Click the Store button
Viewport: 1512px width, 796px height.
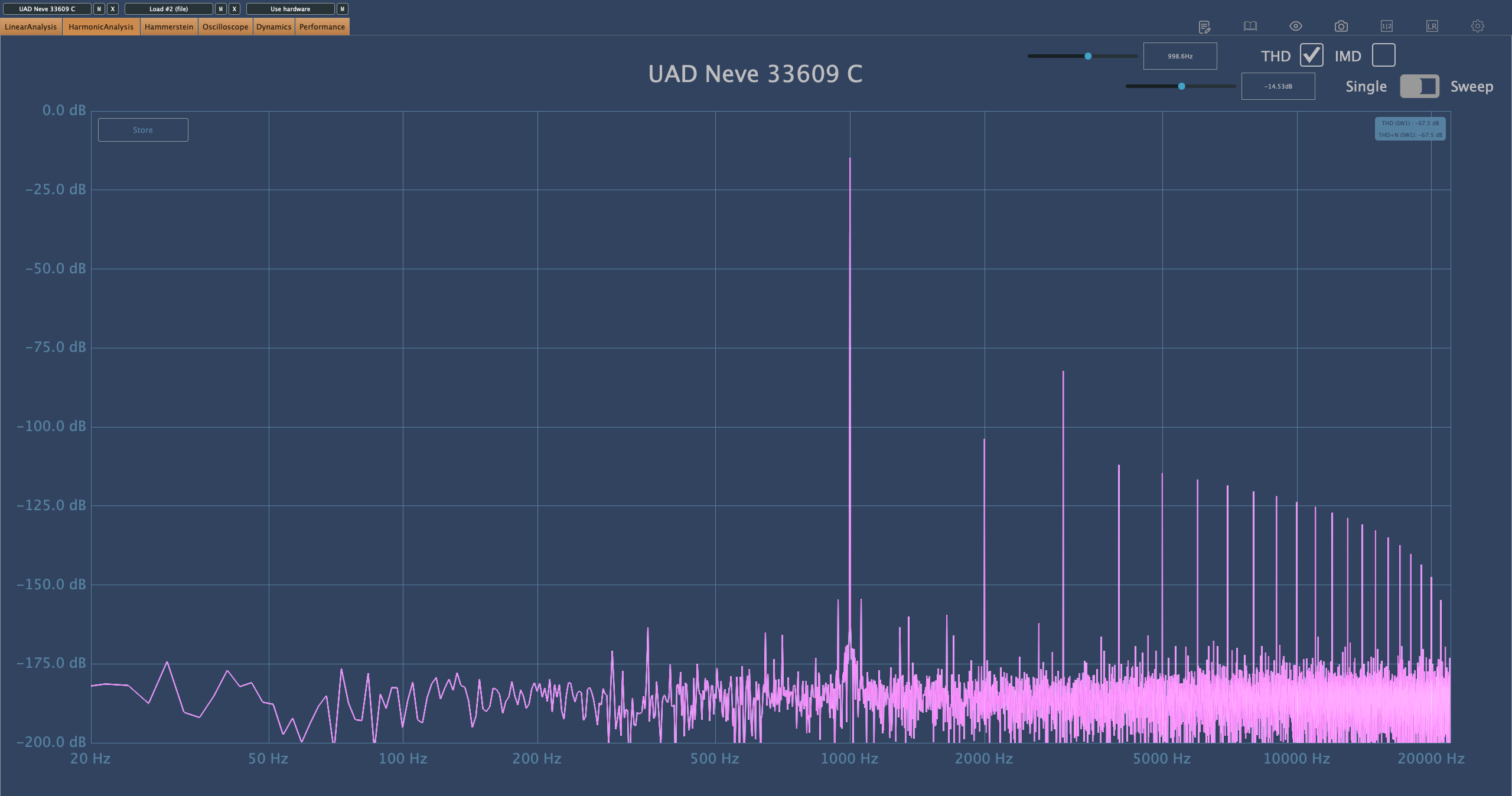(x=143, y=130)
